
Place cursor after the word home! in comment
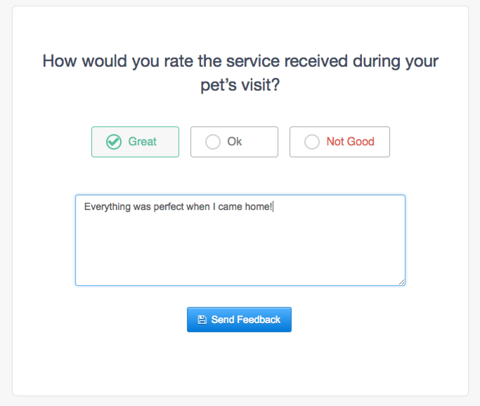coord(273,207)
